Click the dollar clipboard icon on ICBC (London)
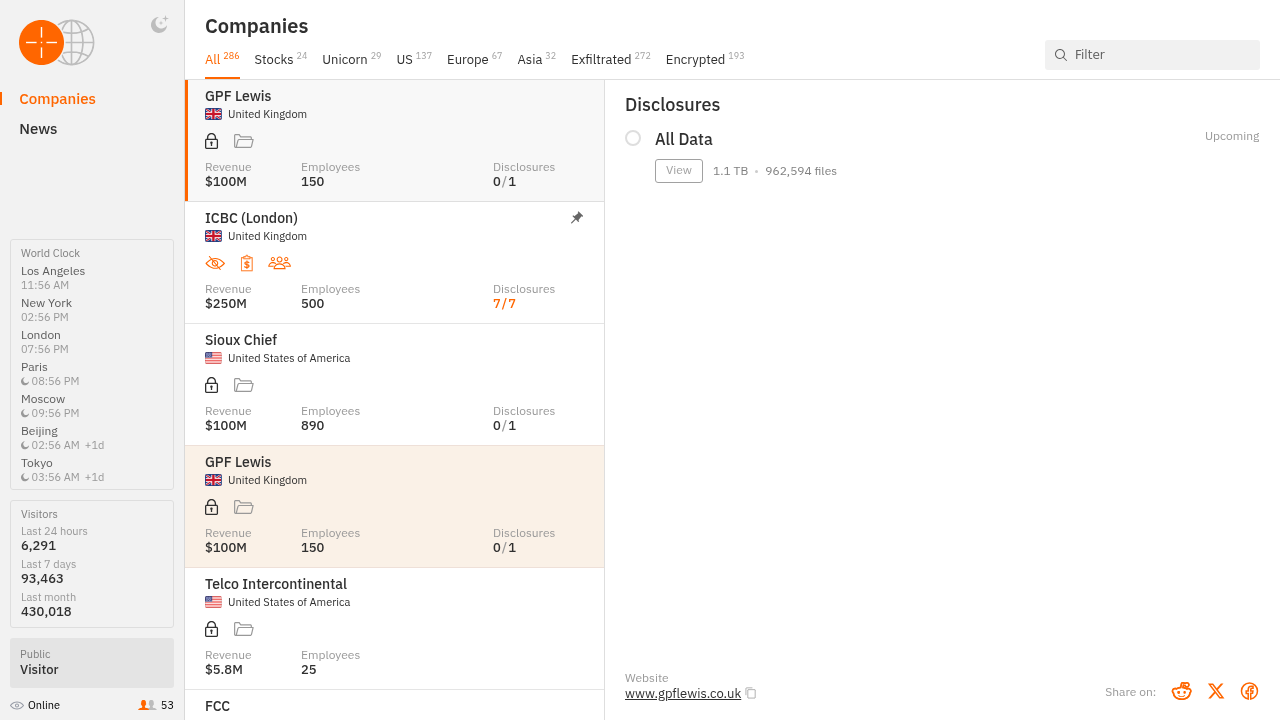The width and height of the screenshot is (1280, 720). click(x=247, y=263)
